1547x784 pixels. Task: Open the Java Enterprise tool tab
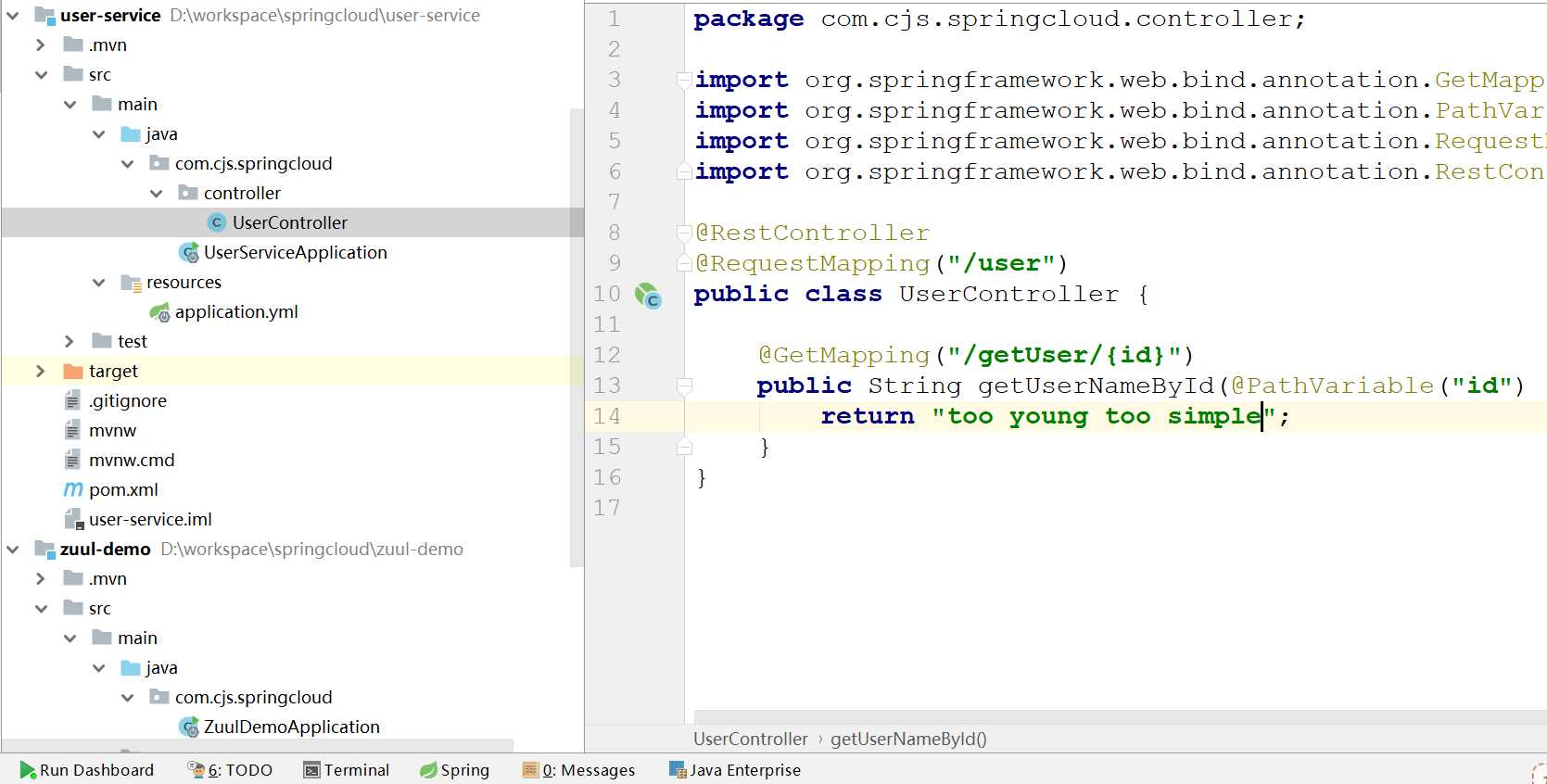(735, 770)
